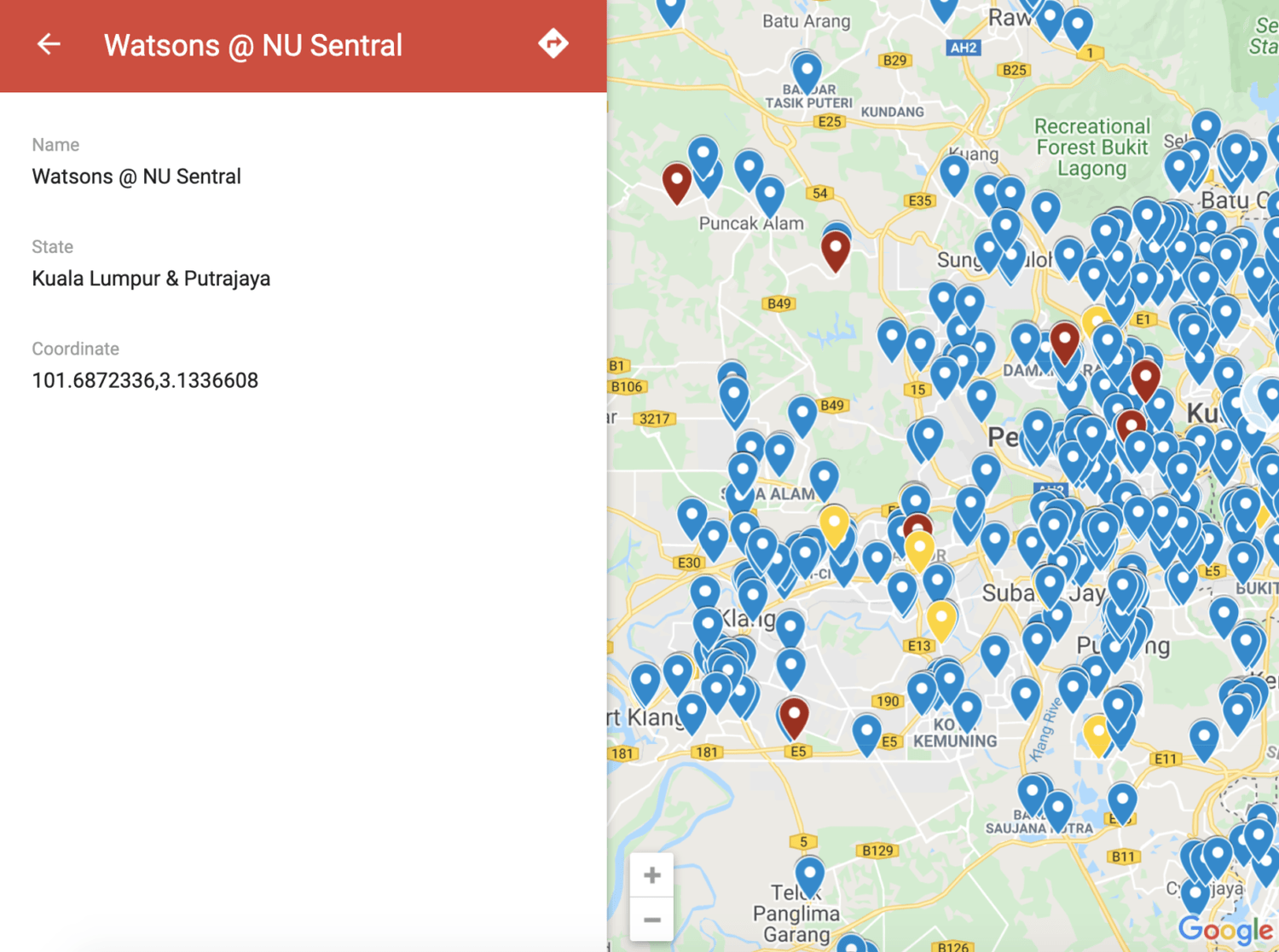Click the coordinate value 101.6872336,3.1336608

(145, 380)
